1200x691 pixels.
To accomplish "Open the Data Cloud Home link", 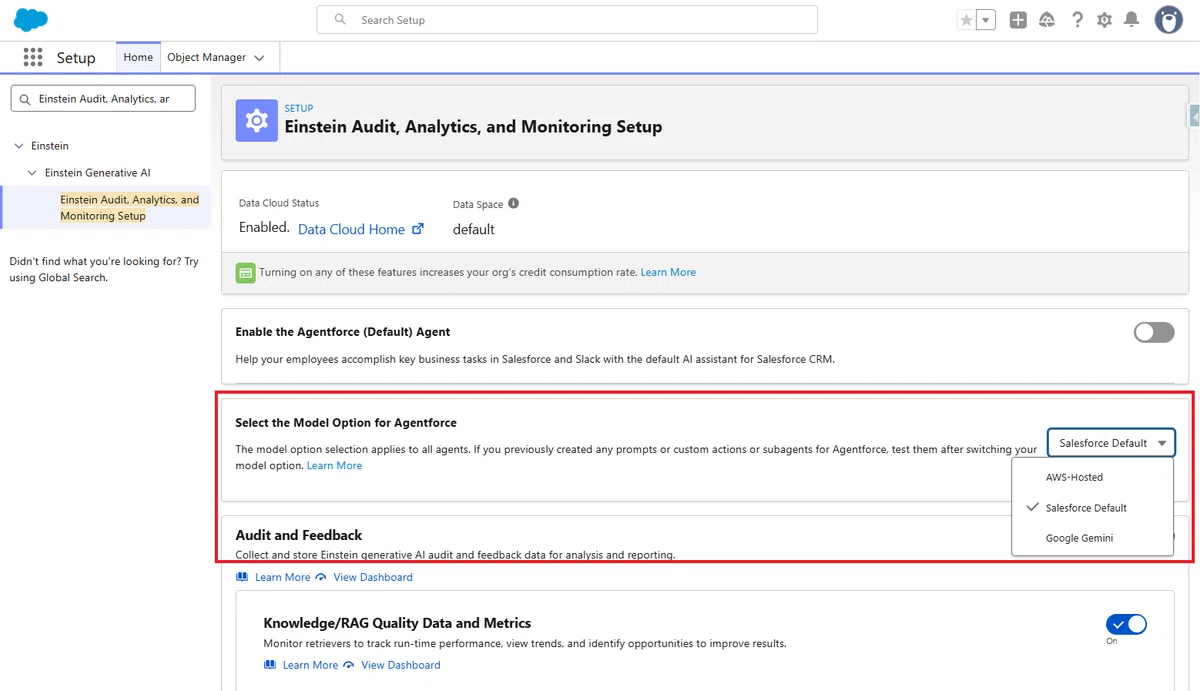I will [x=351, y=229].
